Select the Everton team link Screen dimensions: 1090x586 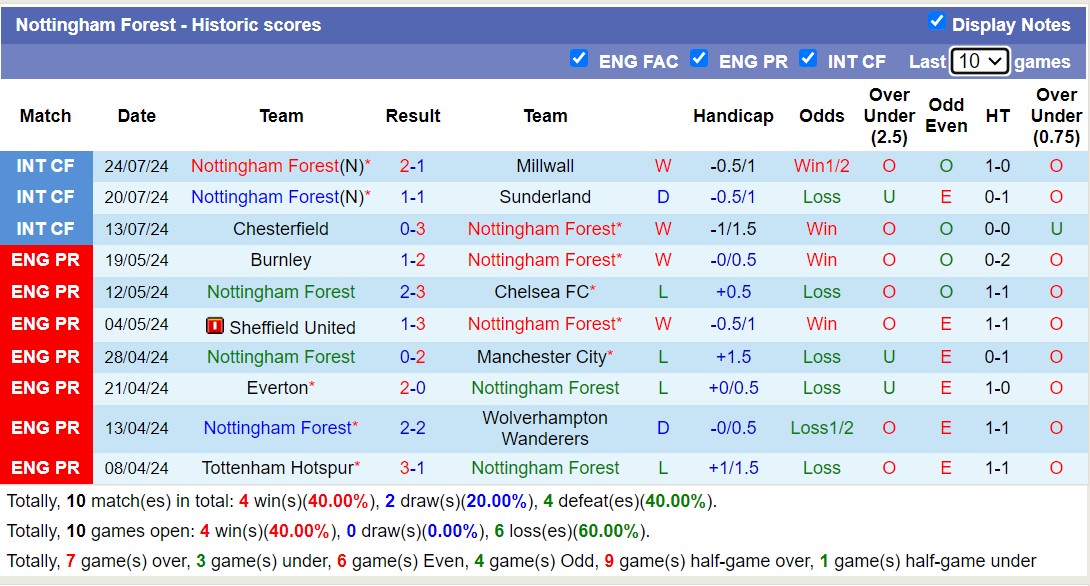(277, 388)
